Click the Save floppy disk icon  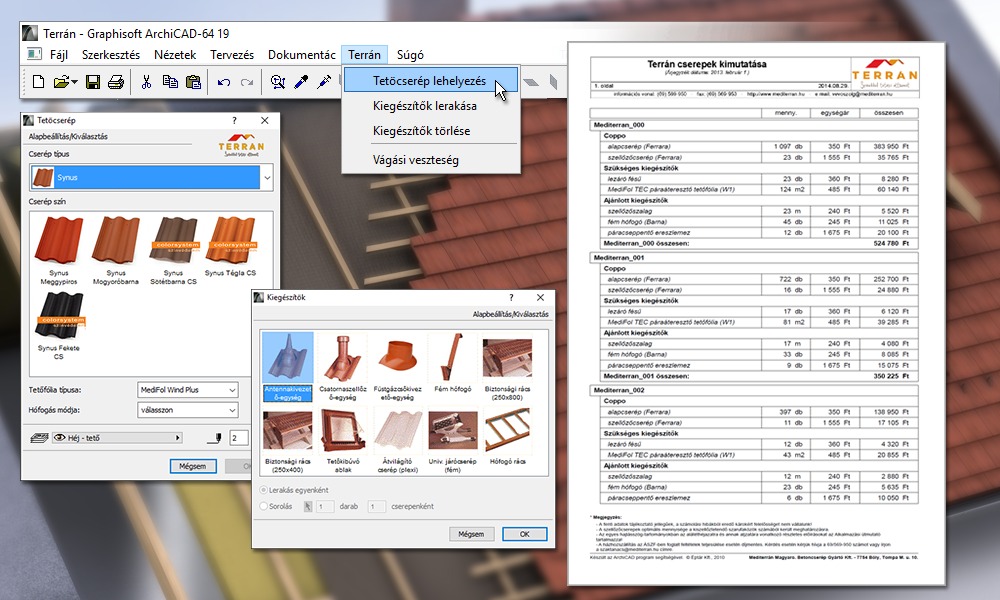(93, 82)
